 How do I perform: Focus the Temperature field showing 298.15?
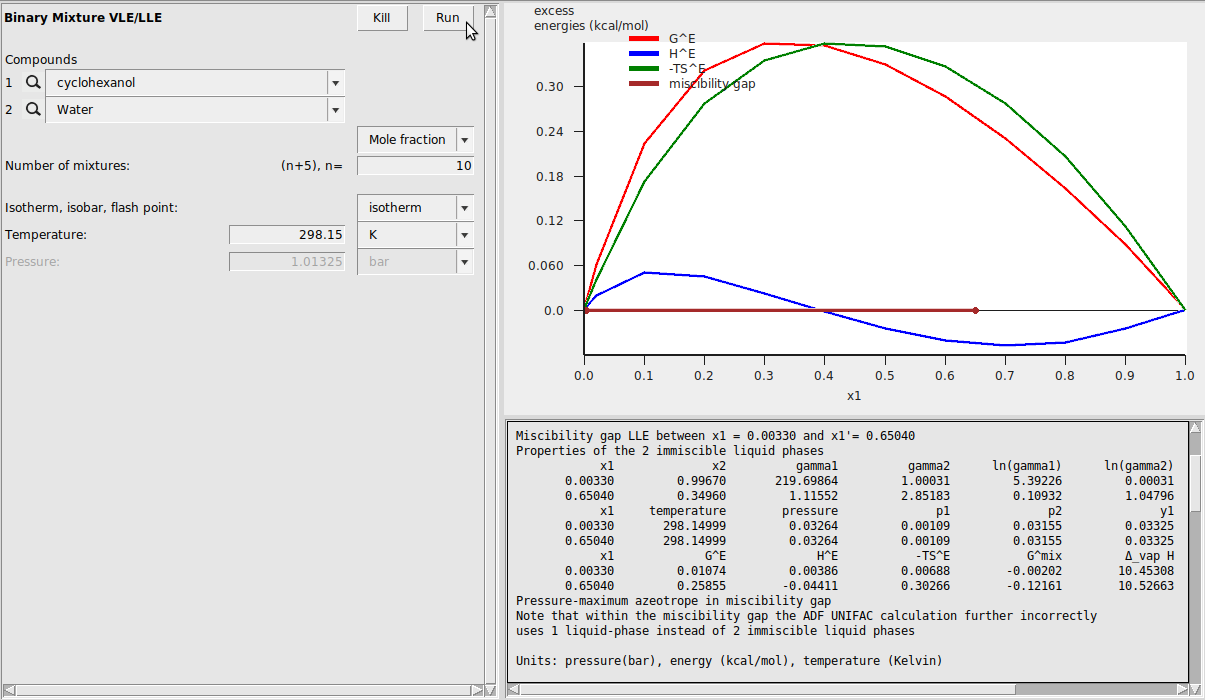click(288, 235)
